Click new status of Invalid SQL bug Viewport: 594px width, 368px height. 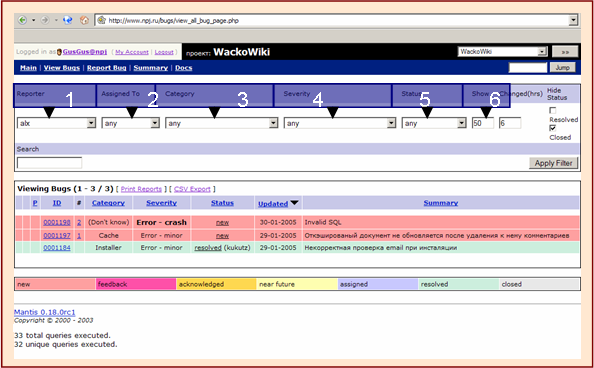222,222
